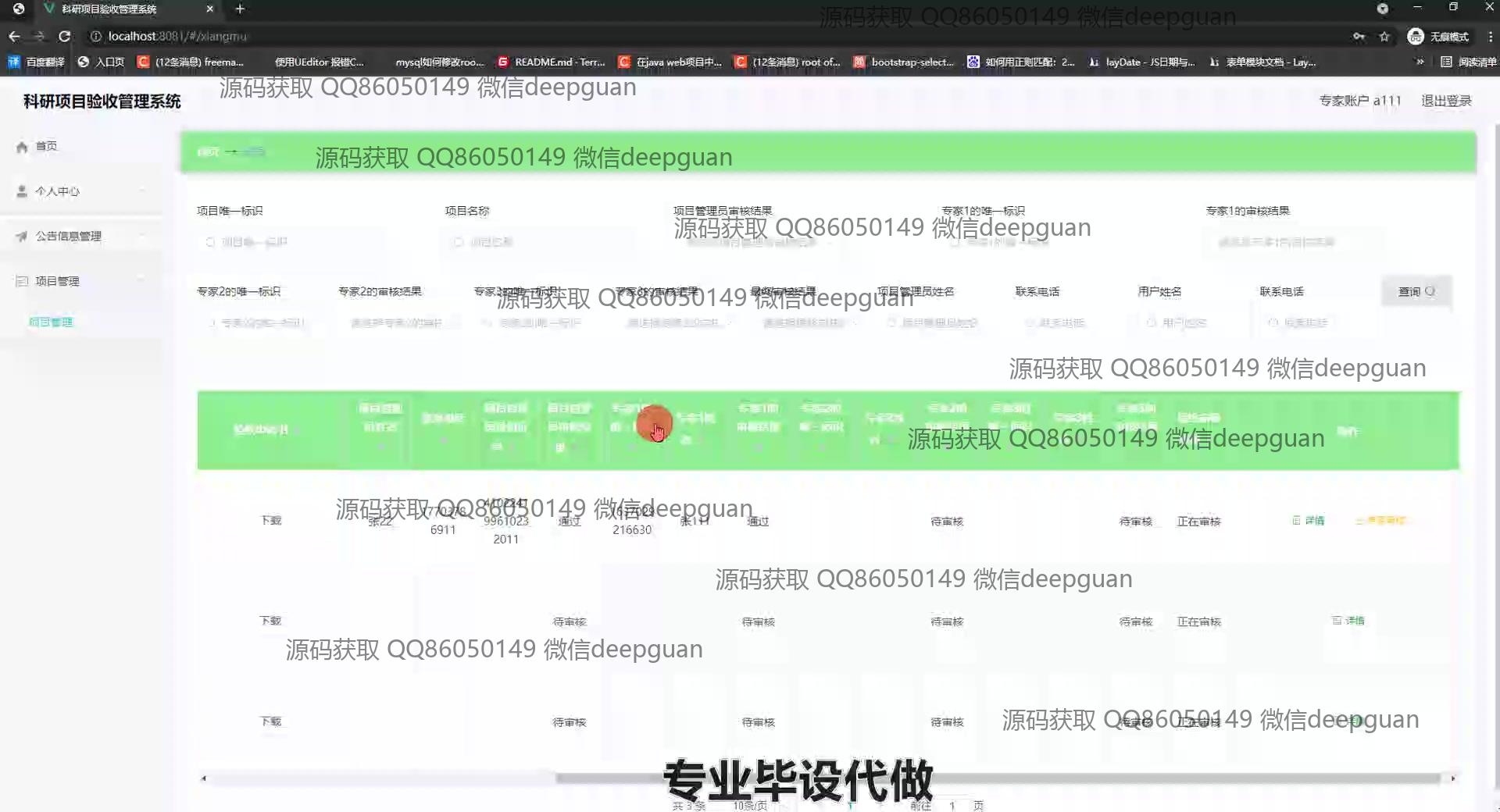Open 详情 for the second table row
This screenshot has height=812, width=1500.
1348,621
